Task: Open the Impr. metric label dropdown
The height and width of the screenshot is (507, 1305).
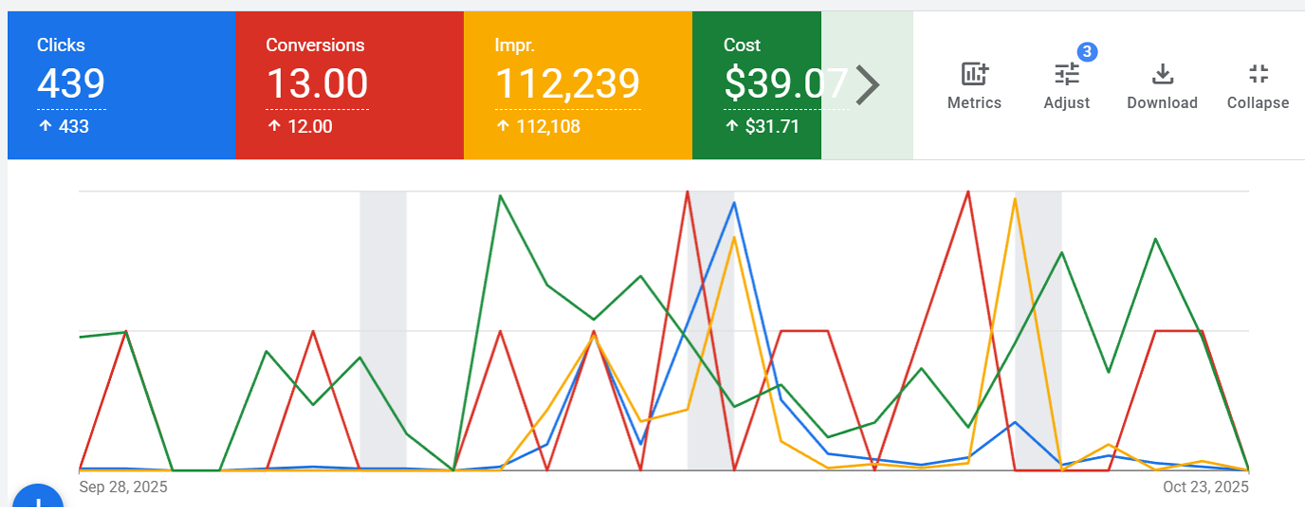Action: [x=514, y=45]
